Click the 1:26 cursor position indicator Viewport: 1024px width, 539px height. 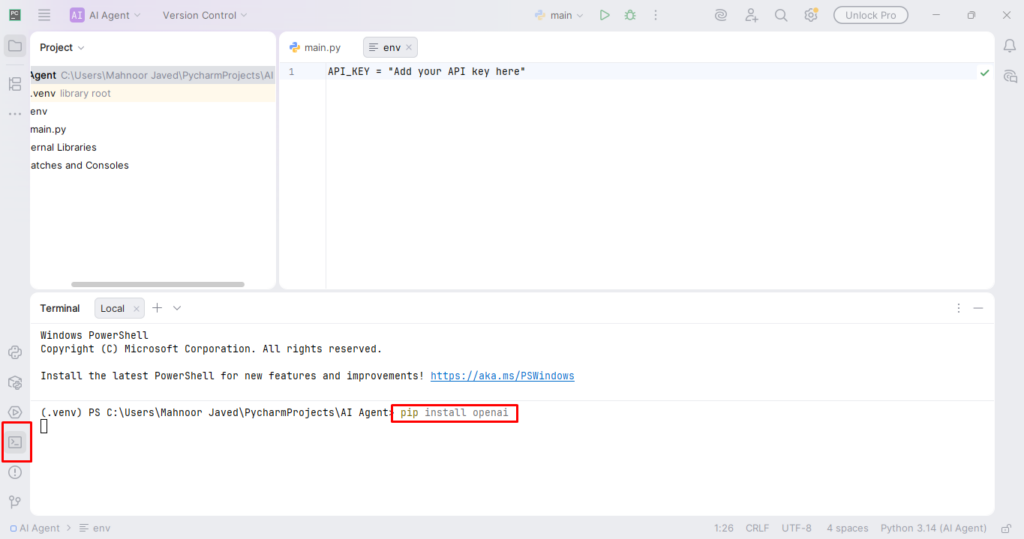pyautogui.click(x=724, y=528)
